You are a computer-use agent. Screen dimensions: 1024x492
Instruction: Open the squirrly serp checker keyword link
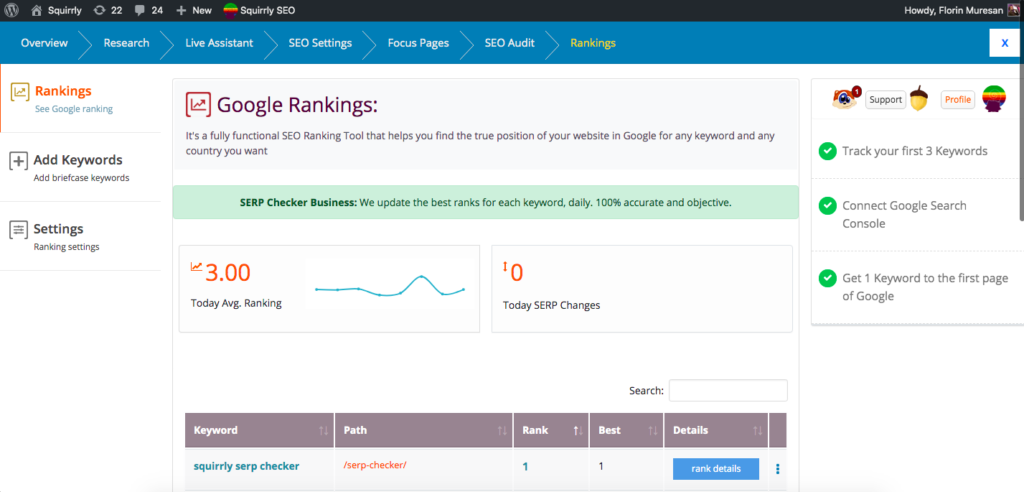coord(246,466)
